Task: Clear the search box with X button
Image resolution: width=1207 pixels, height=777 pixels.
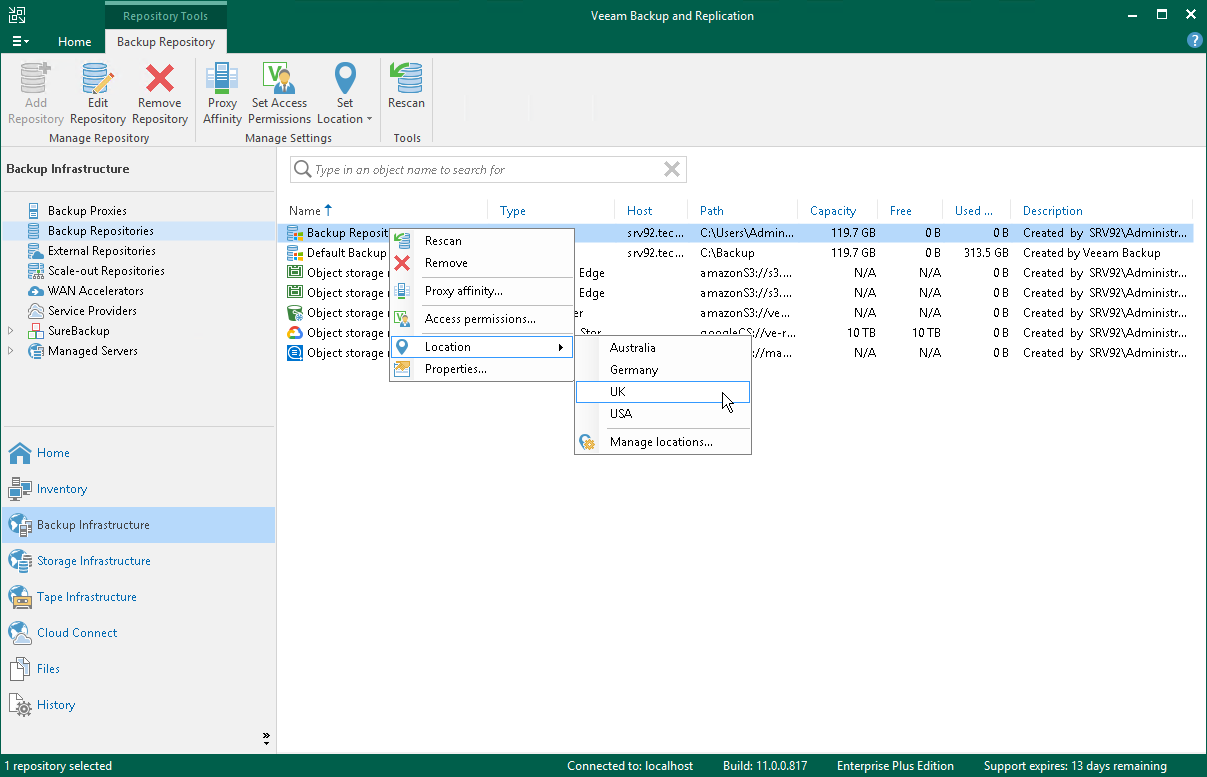Action: pyautogui.click(x=672, y=169)
